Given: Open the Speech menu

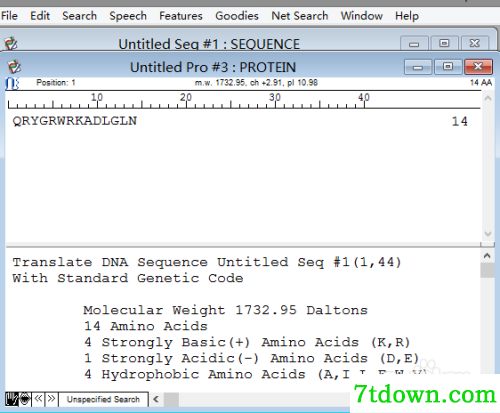Looking at the screenshot, I should (128, 16).
